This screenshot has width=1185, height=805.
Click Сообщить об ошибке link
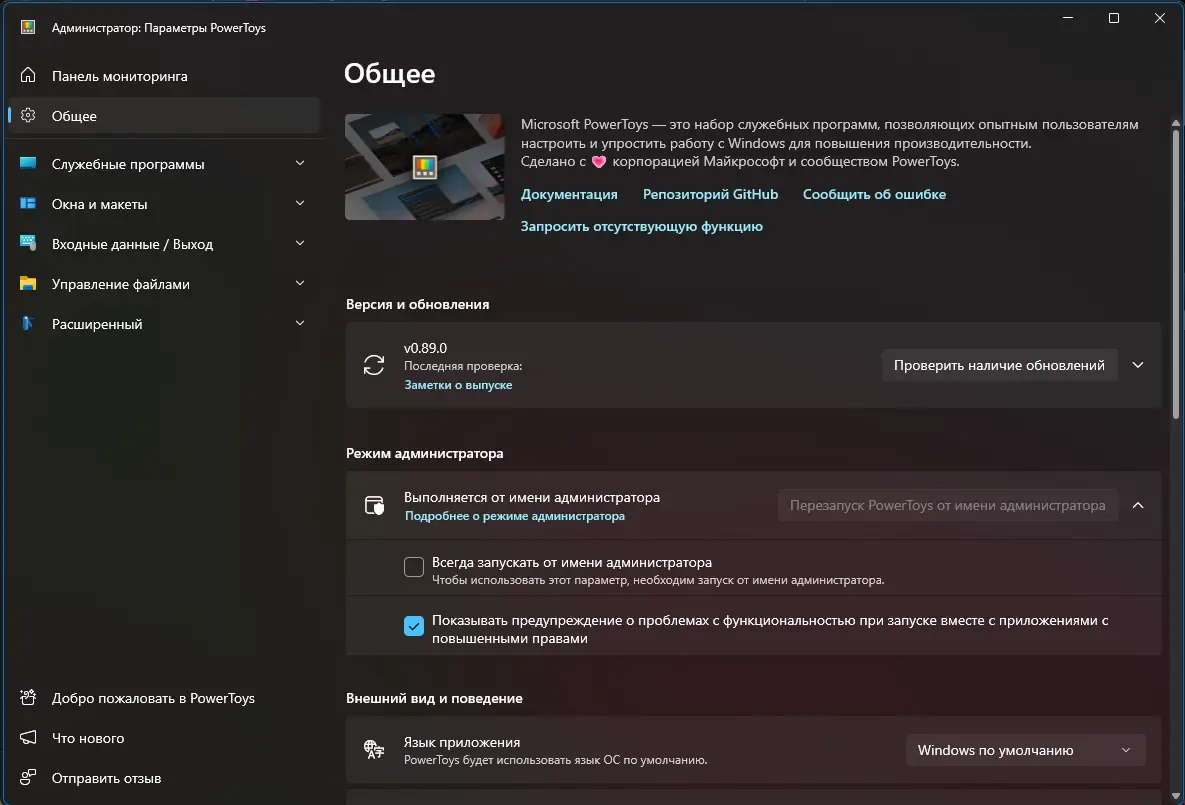[874, 194]
